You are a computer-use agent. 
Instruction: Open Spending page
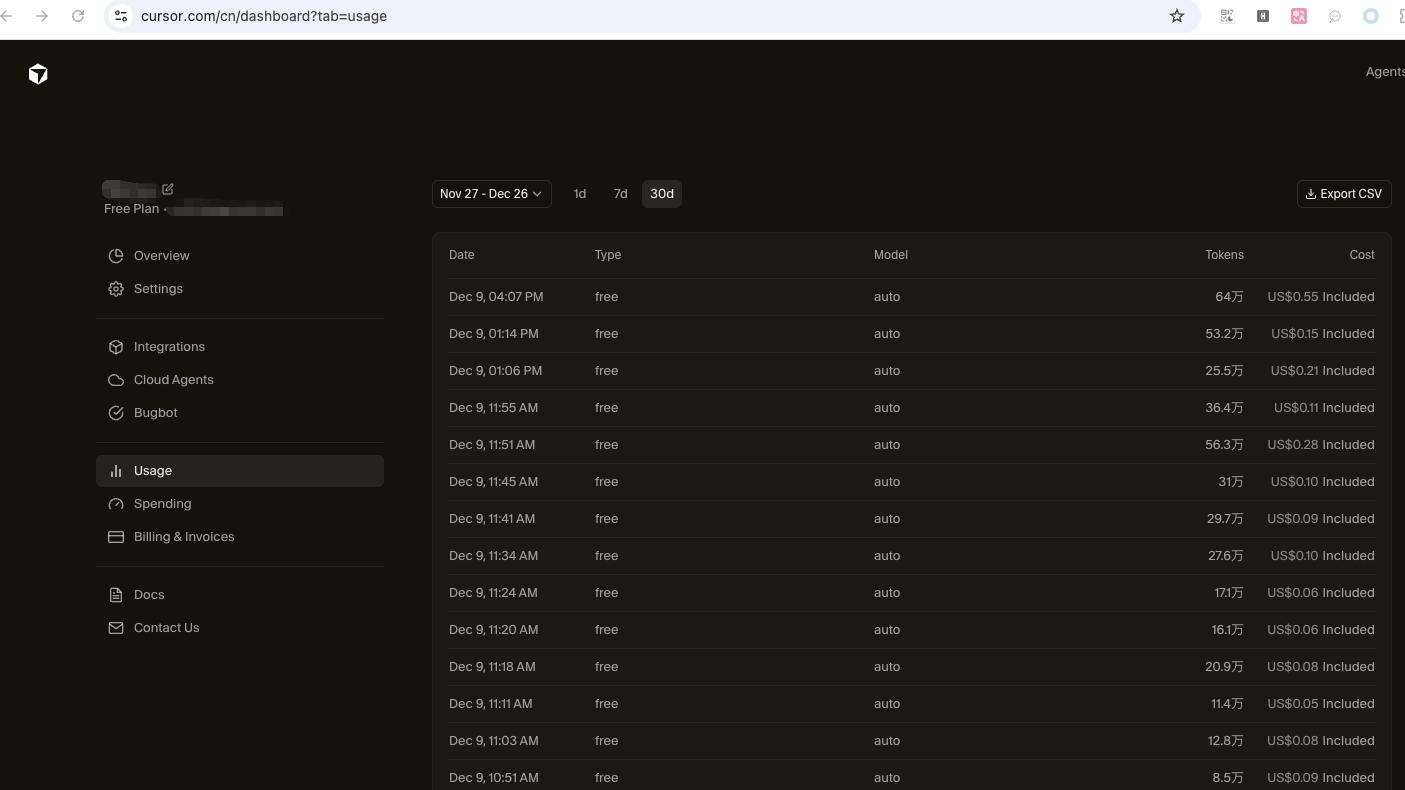[x=162, y=504]
